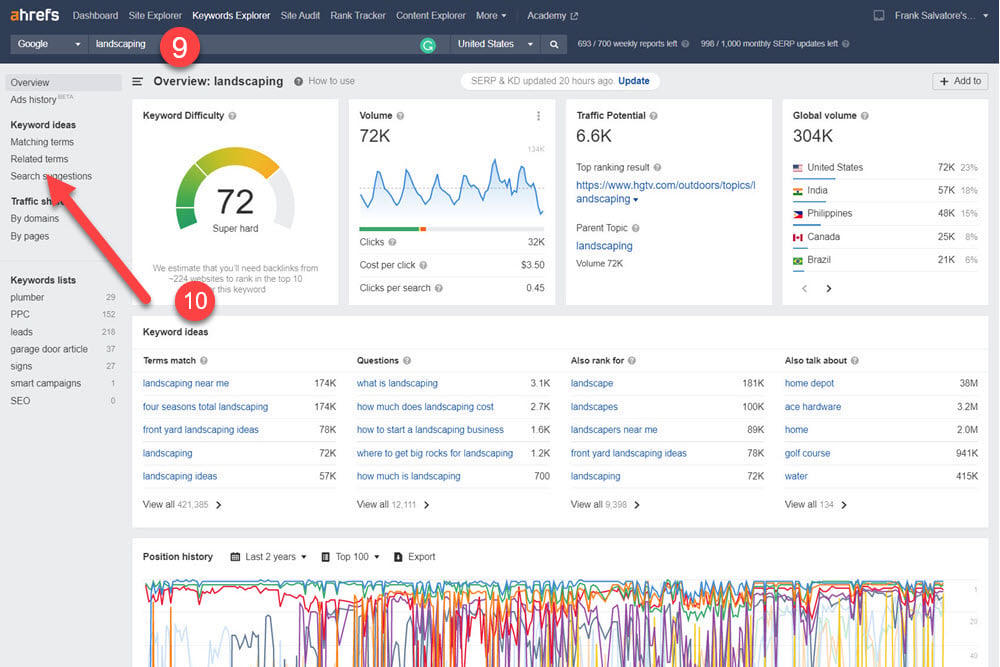Click the weekly reports left help icon
1000x667 pixels.
coord(686,44)
